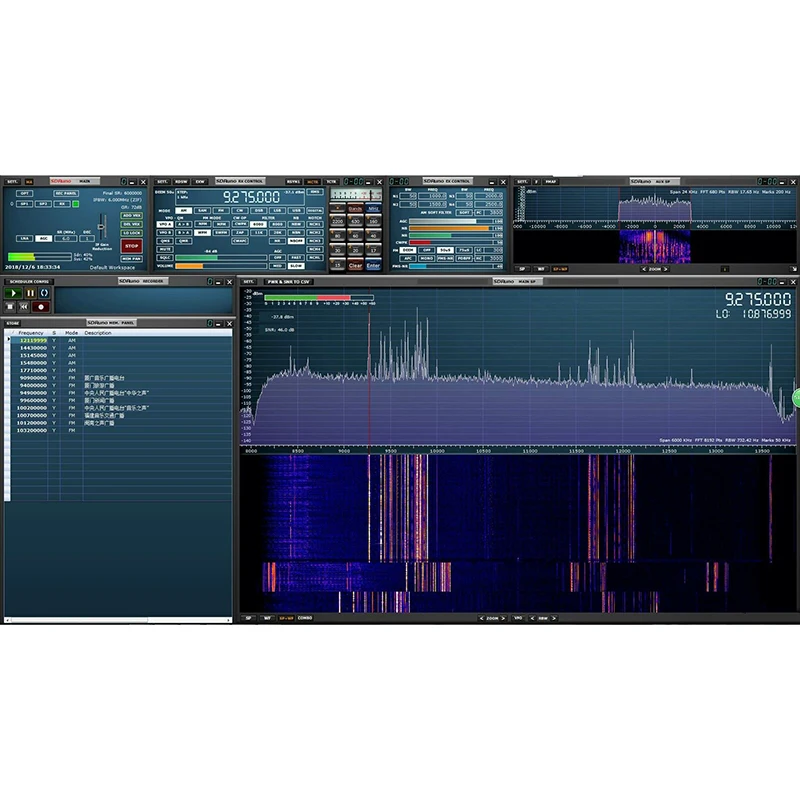Select the 17 band key
Viewport: 800px width, 800px height.
click(x=373, y=251)
